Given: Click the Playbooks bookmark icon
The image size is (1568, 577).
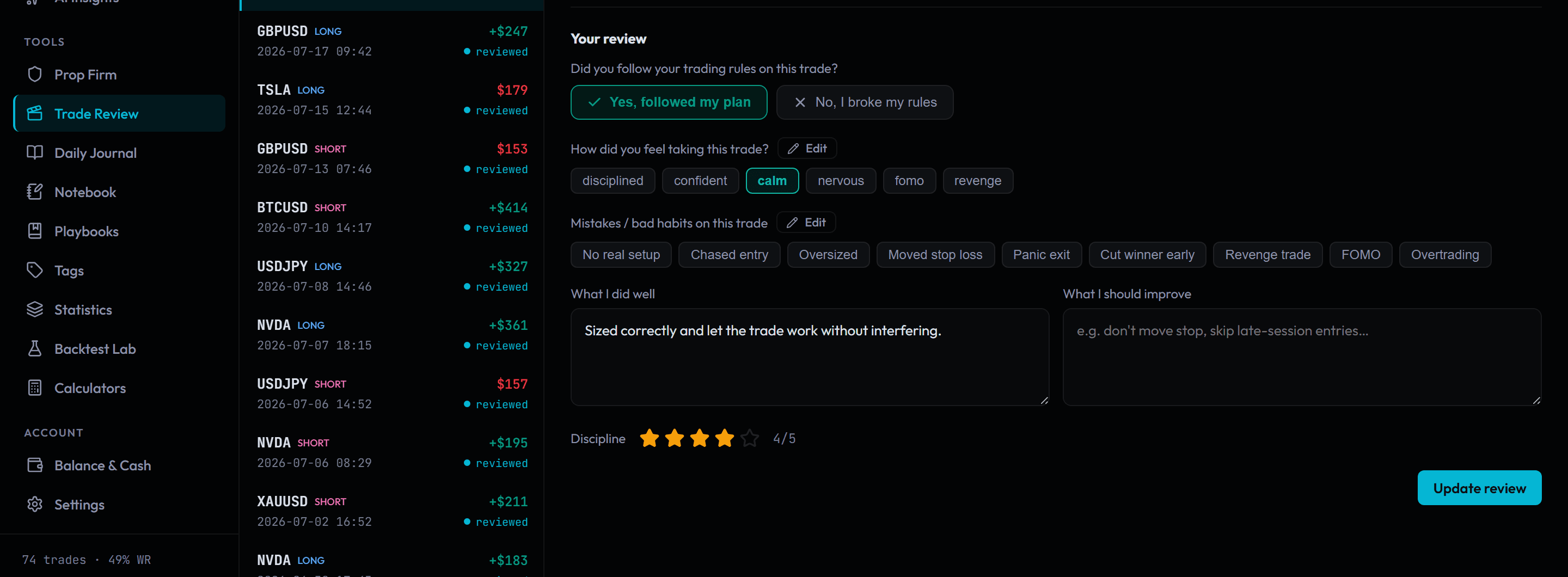Looking at the screenshot, I should point(35,231).
